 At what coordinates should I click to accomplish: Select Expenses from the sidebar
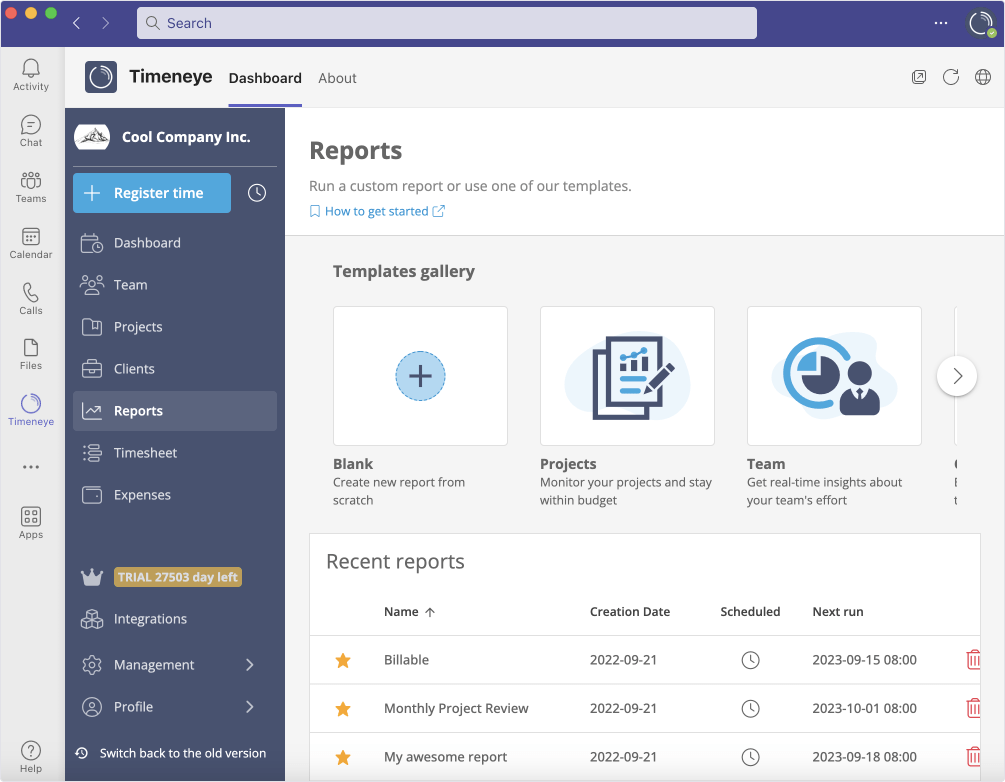[x=140, y=494]
